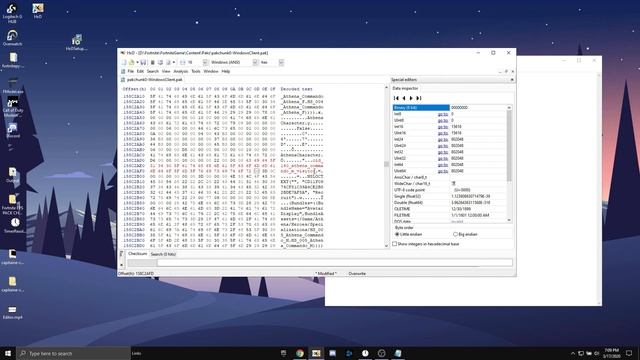The width and height of the screenshot is (640, 360).
Task: Select the FILETIME inspector row
Action: 450,215
